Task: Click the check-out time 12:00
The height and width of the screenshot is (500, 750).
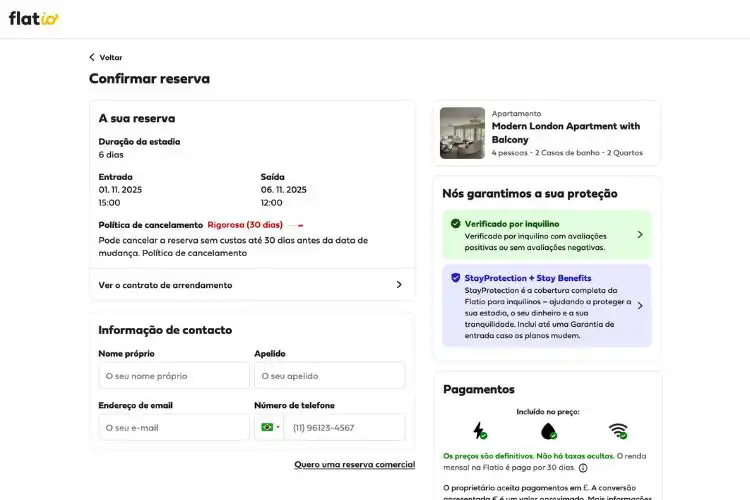Action: coord(272,202)
